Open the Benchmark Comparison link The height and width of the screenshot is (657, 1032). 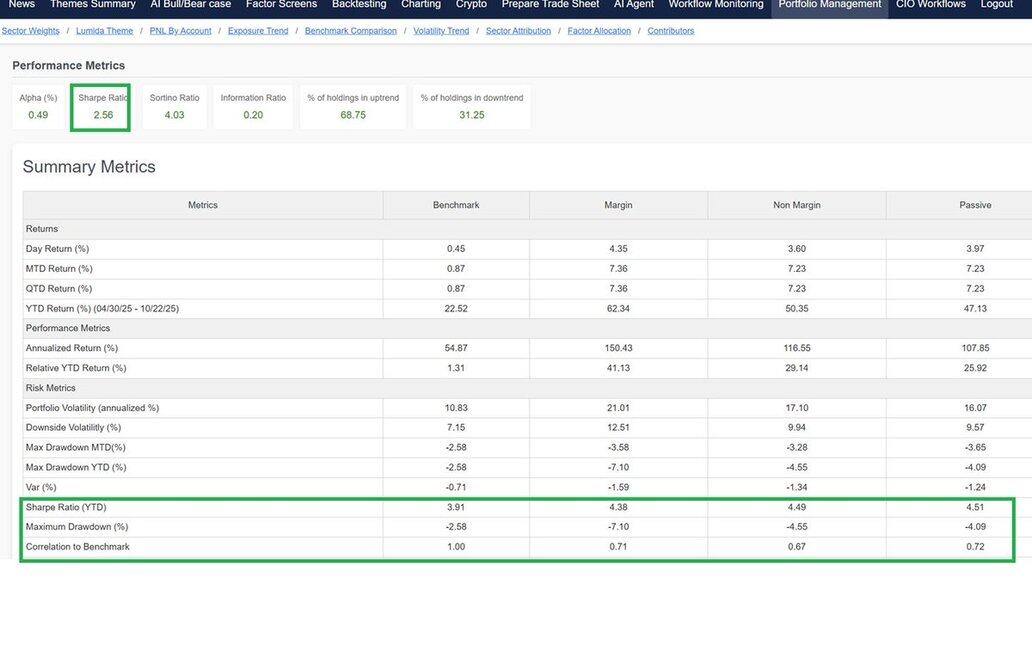point(350,31)
